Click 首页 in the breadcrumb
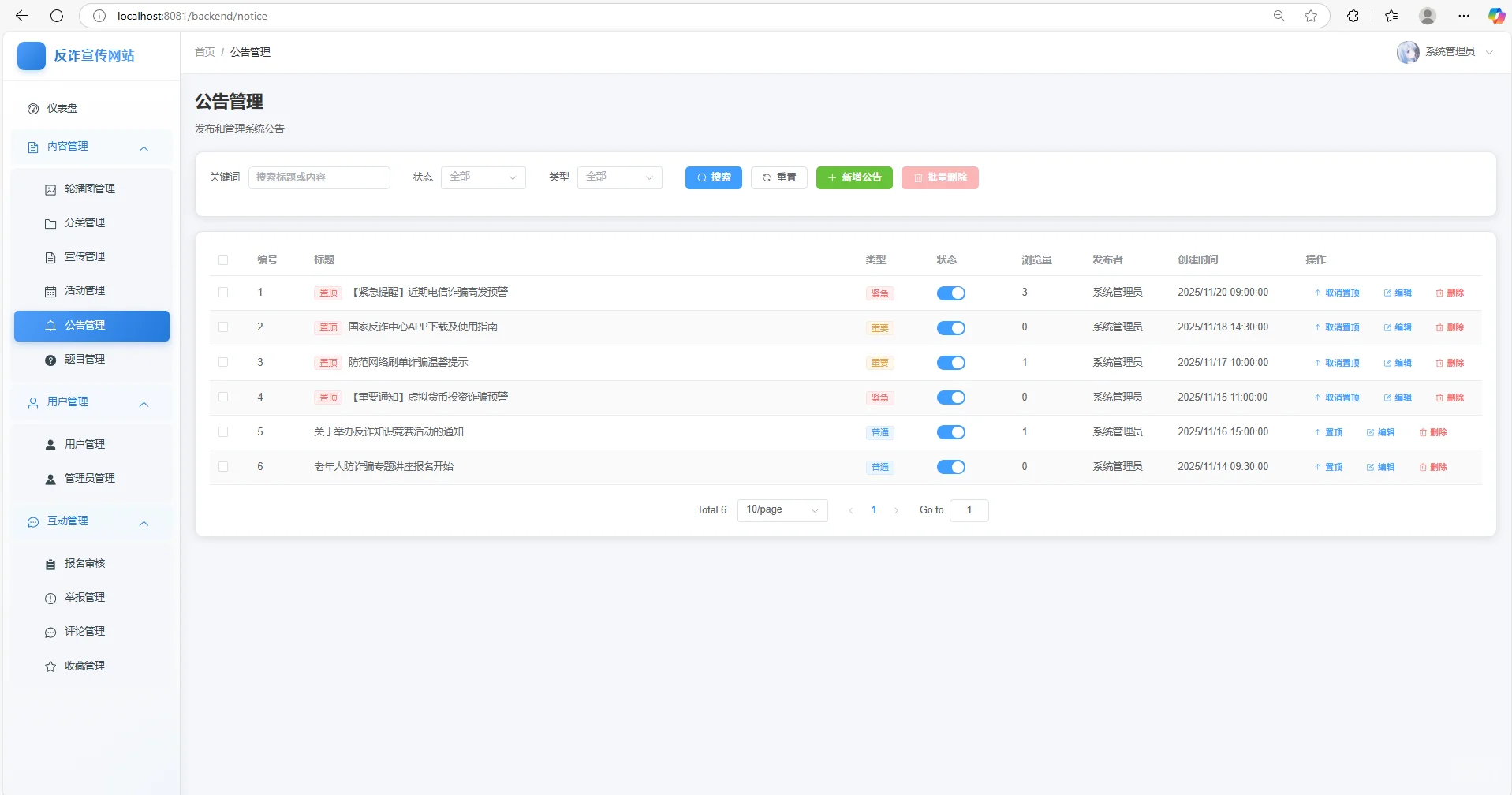Screen dimensions: 1512x795 click(203, 52)
